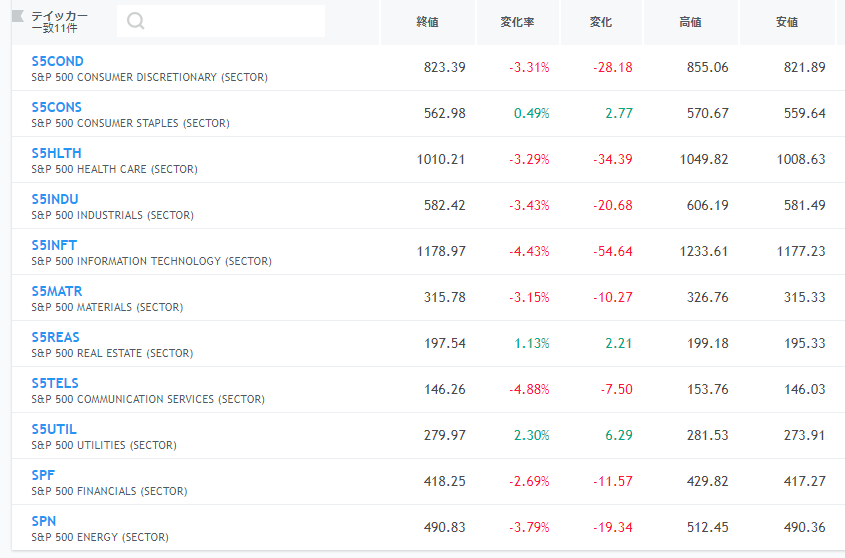This screenshot has width=845, height=558.
Task: Click the flag icon beside ティッカー
Action: [18, 16]
